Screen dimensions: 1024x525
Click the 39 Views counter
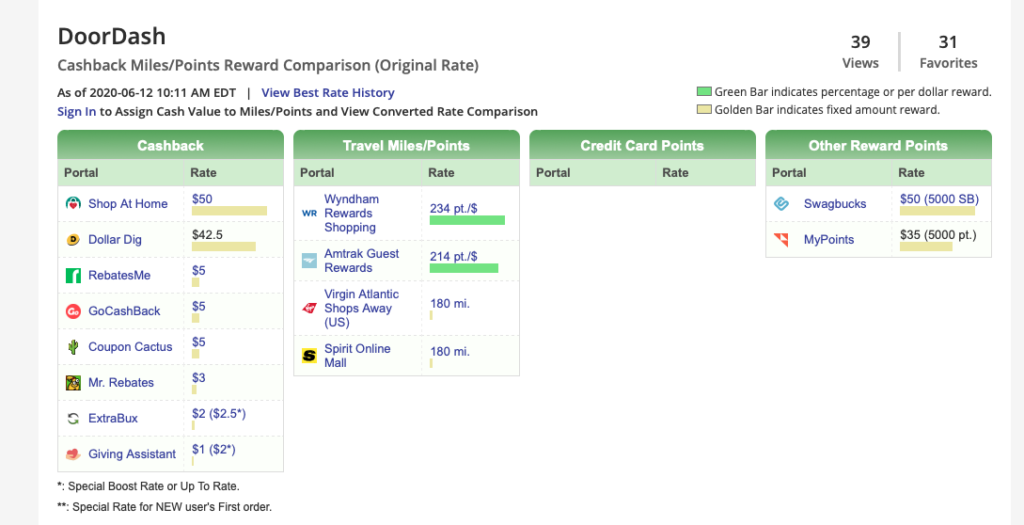pyautogui.click(x=860, y=52)
